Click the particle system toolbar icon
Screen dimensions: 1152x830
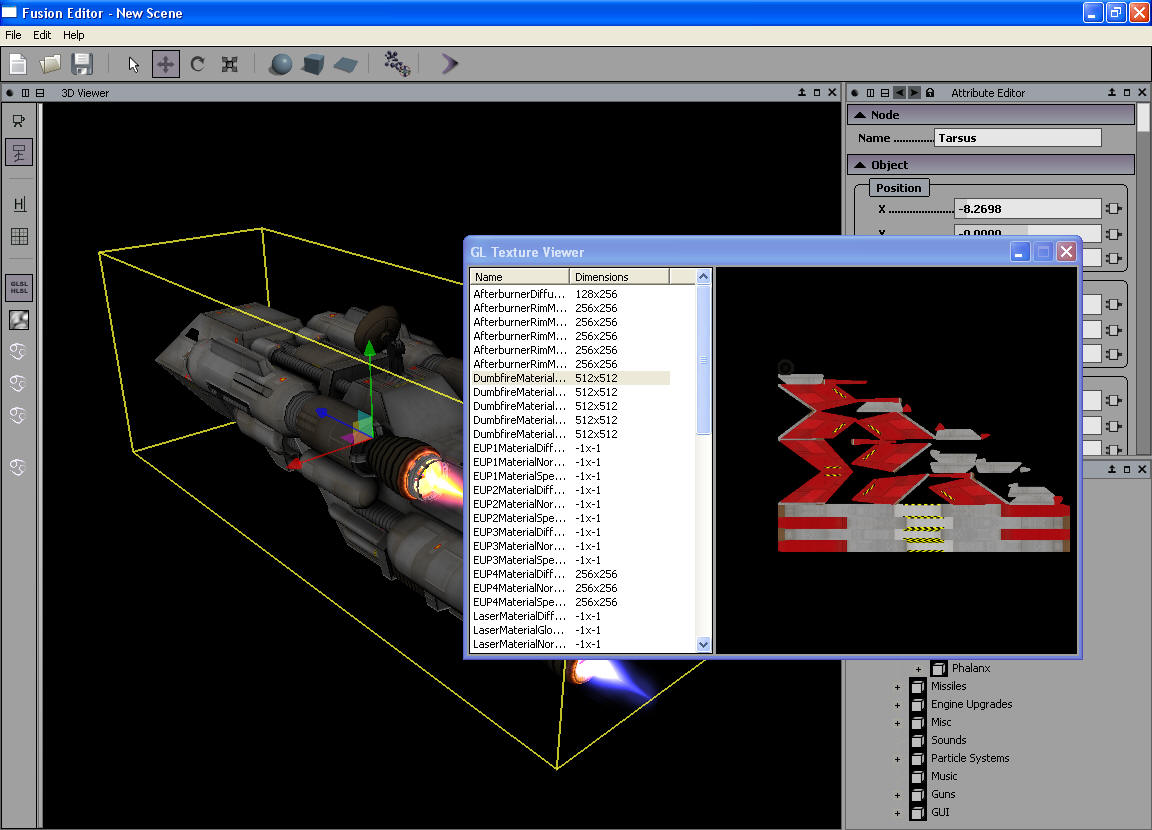click(x=397, y=64)
